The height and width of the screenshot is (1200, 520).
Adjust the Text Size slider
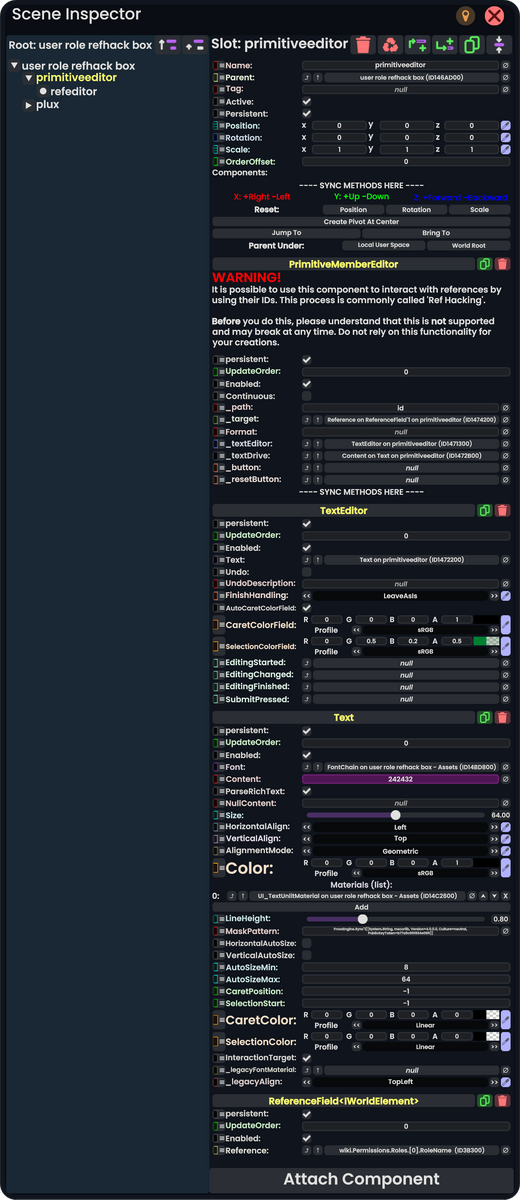point(396,815)
